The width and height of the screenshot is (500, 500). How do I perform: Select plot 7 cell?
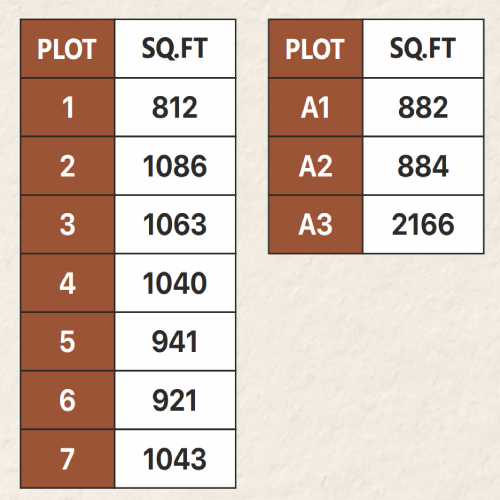pos(68,459)
